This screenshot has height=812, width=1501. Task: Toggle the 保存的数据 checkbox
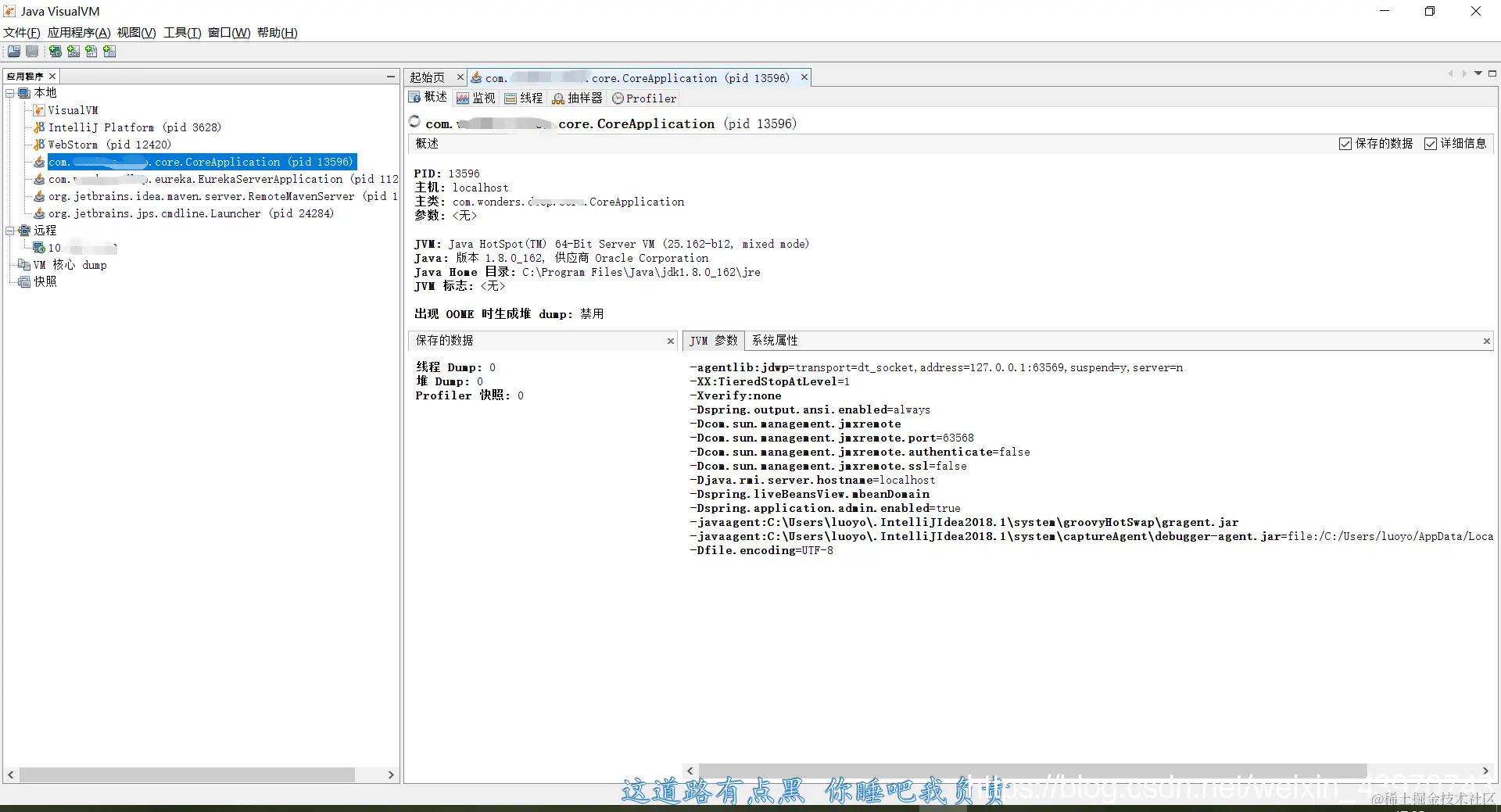click(x=1345, y=144)
